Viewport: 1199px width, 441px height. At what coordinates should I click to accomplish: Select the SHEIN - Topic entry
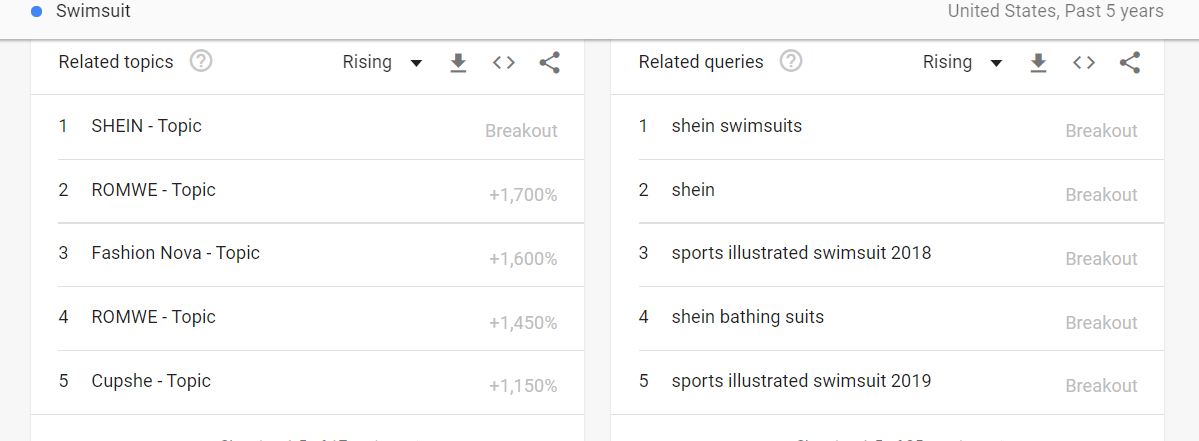pos(307,128)
